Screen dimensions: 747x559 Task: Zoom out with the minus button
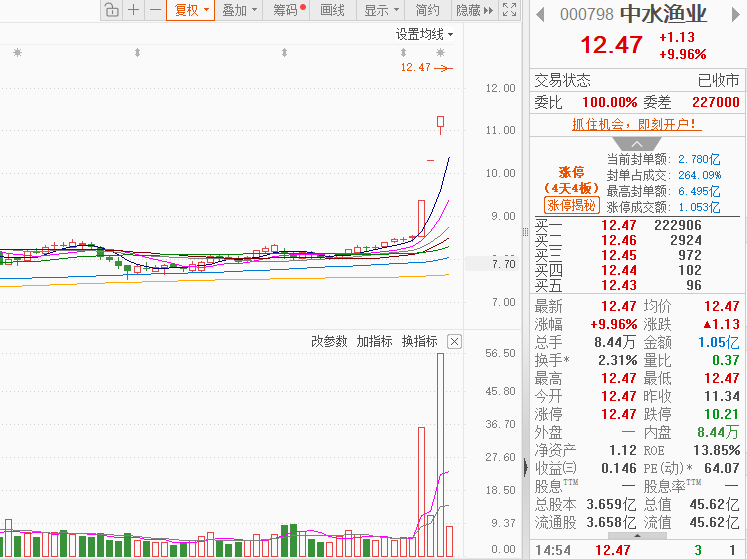(155, 10)
